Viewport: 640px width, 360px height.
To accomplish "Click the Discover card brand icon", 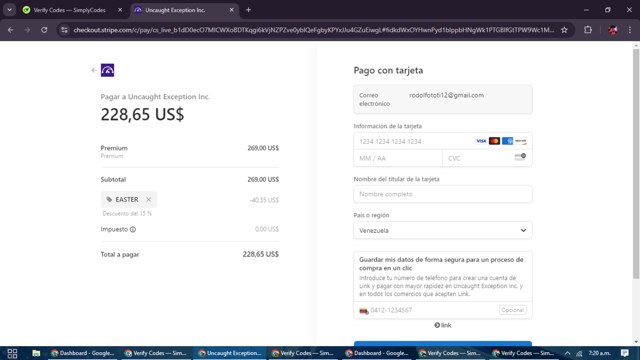I will (520, 141).
